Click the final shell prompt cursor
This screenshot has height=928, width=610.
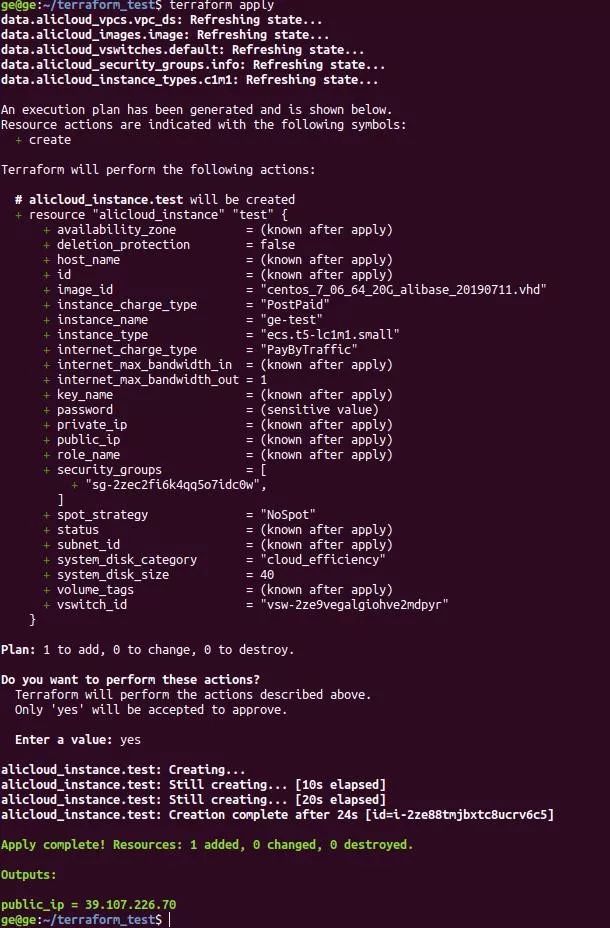pos(170,919)
